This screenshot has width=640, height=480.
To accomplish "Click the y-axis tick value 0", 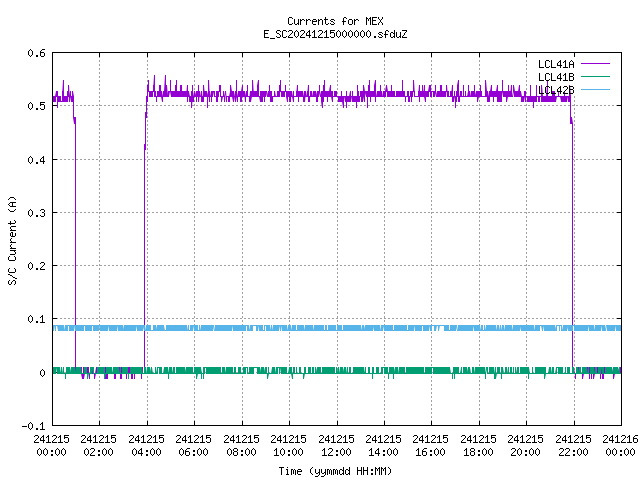I will pyautogui.click(x=42, y=373).
